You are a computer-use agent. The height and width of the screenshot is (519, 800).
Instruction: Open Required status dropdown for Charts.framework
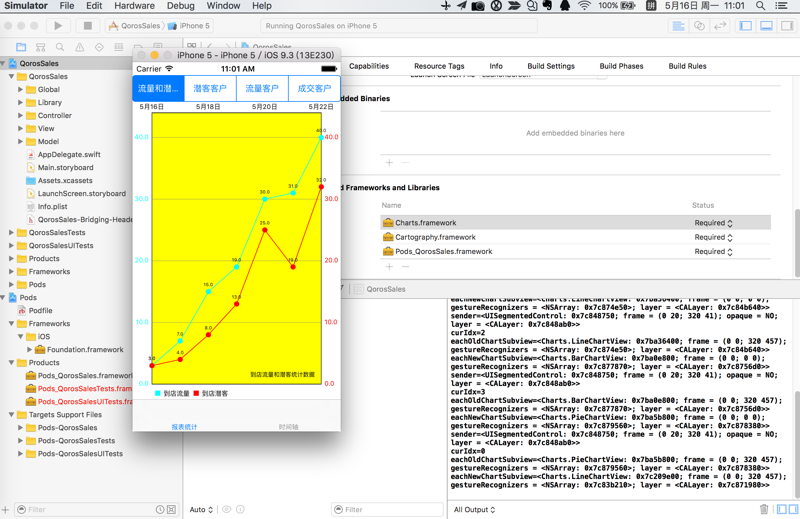(714, 223)
